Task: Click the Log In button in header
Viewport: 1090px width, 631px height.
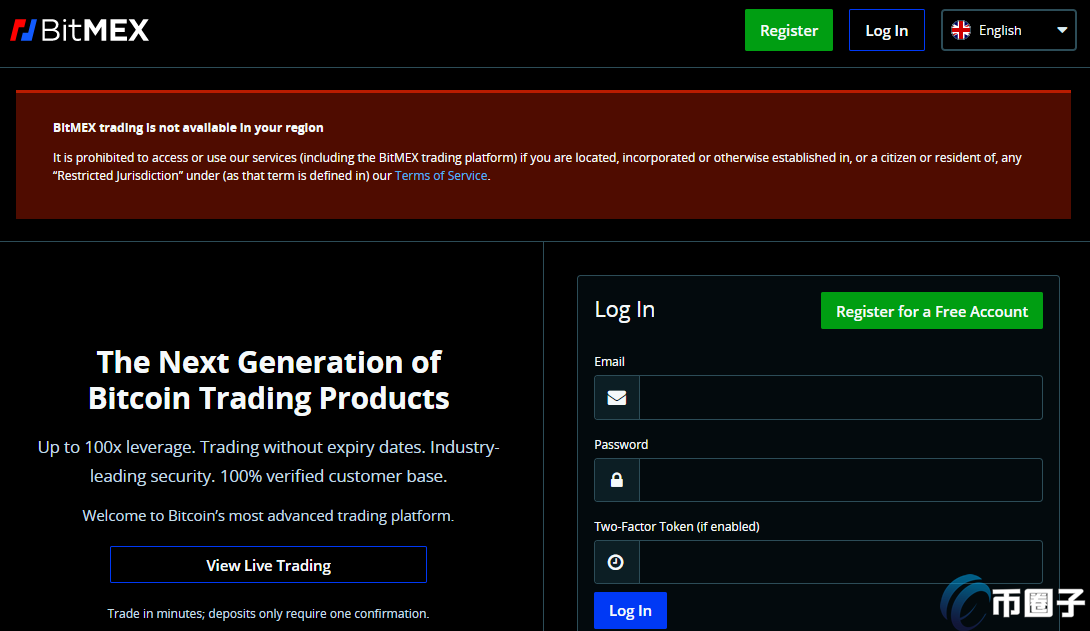Action: pyautogui.click(x=886, y=30)
